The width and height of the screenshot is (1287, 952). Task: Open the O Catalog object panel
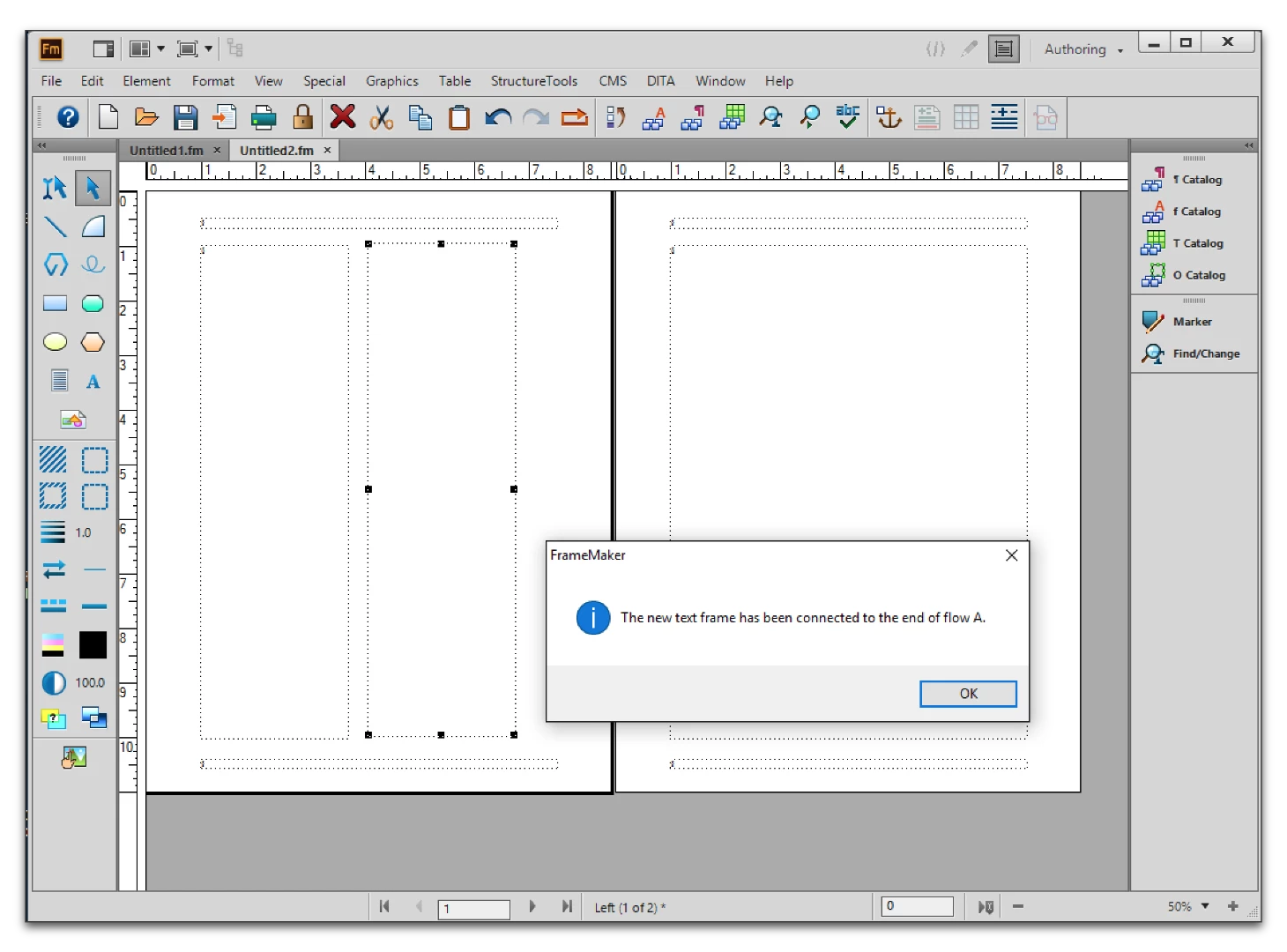(x=1184, y=275)
